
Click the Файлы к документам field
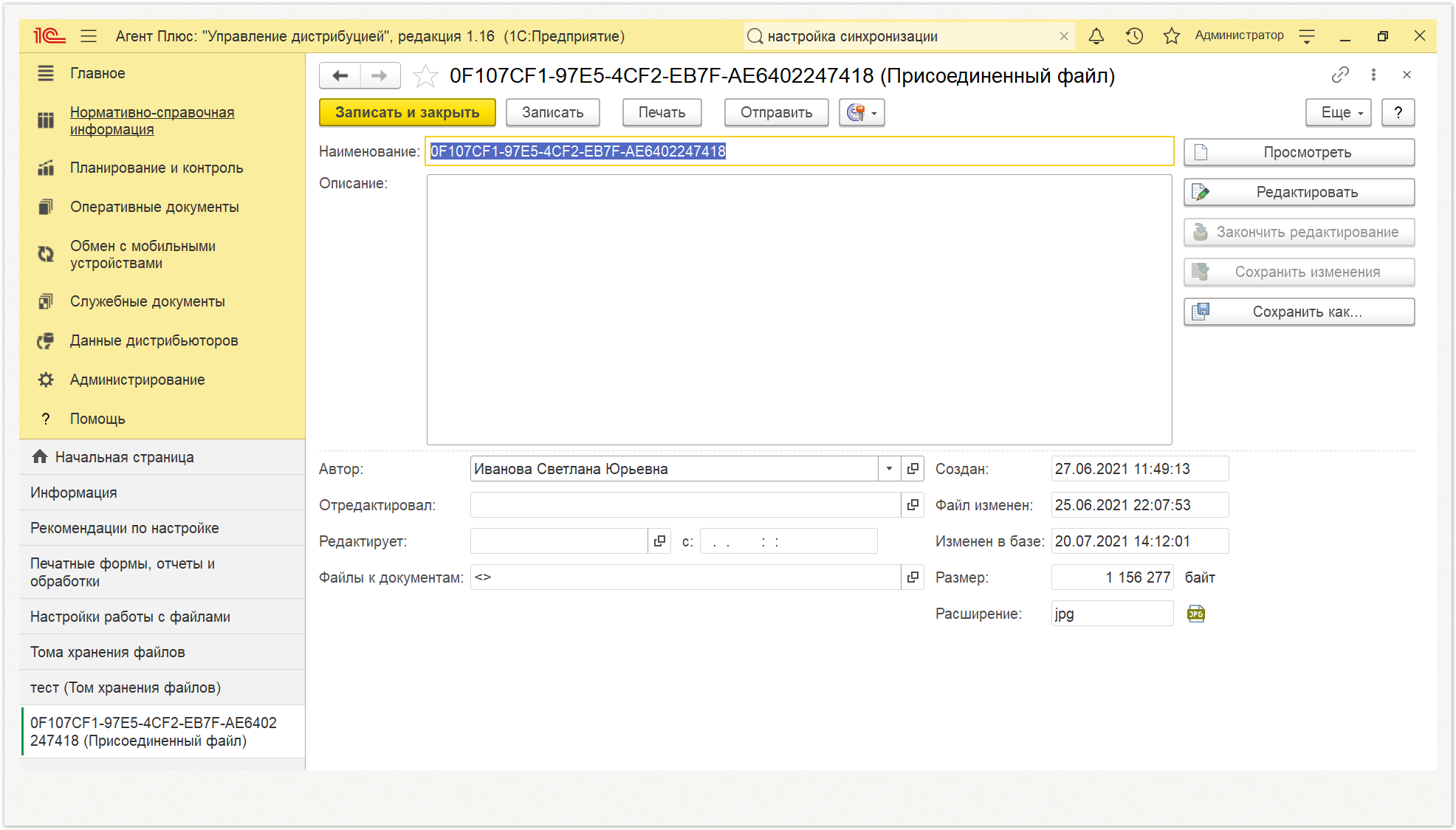pos(685,577)
